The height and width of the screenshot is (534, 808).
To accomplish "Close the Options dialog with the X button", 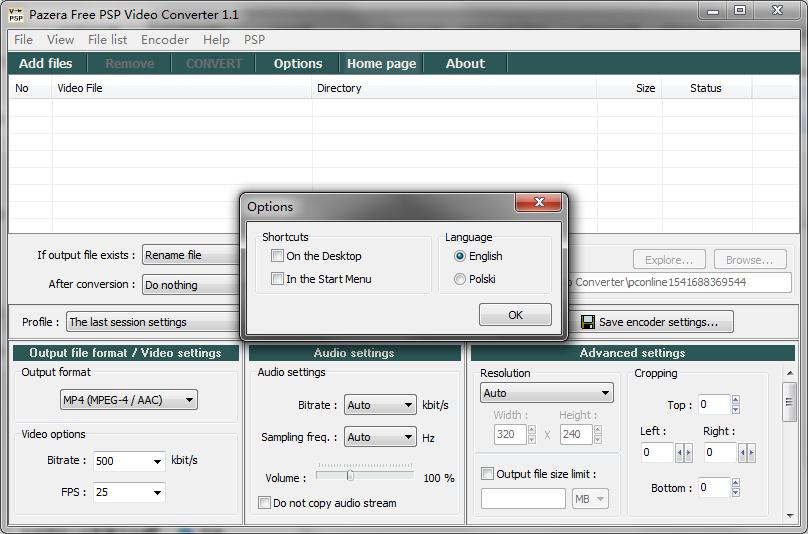I will pyautogui.click(x=538, y=203).
